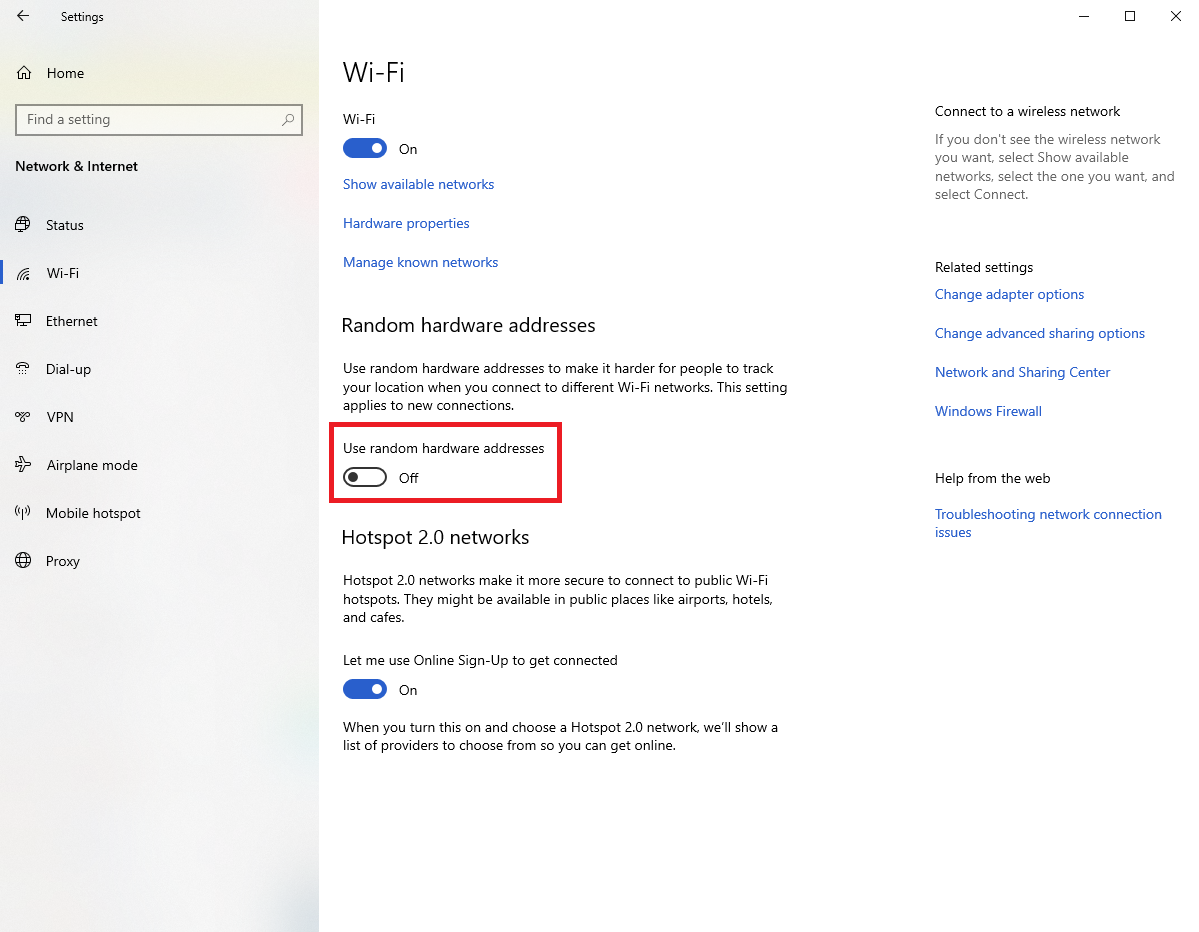Open Hardware properties link
The width and height of the screenshot is (1199, 932).
point(406,223)
